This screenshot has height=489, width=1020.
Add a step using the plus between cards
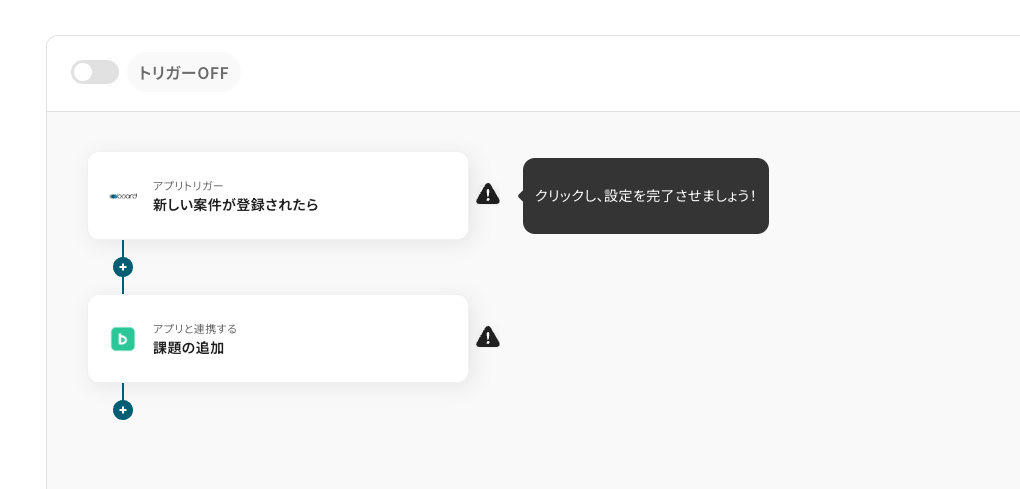[123, 267]
